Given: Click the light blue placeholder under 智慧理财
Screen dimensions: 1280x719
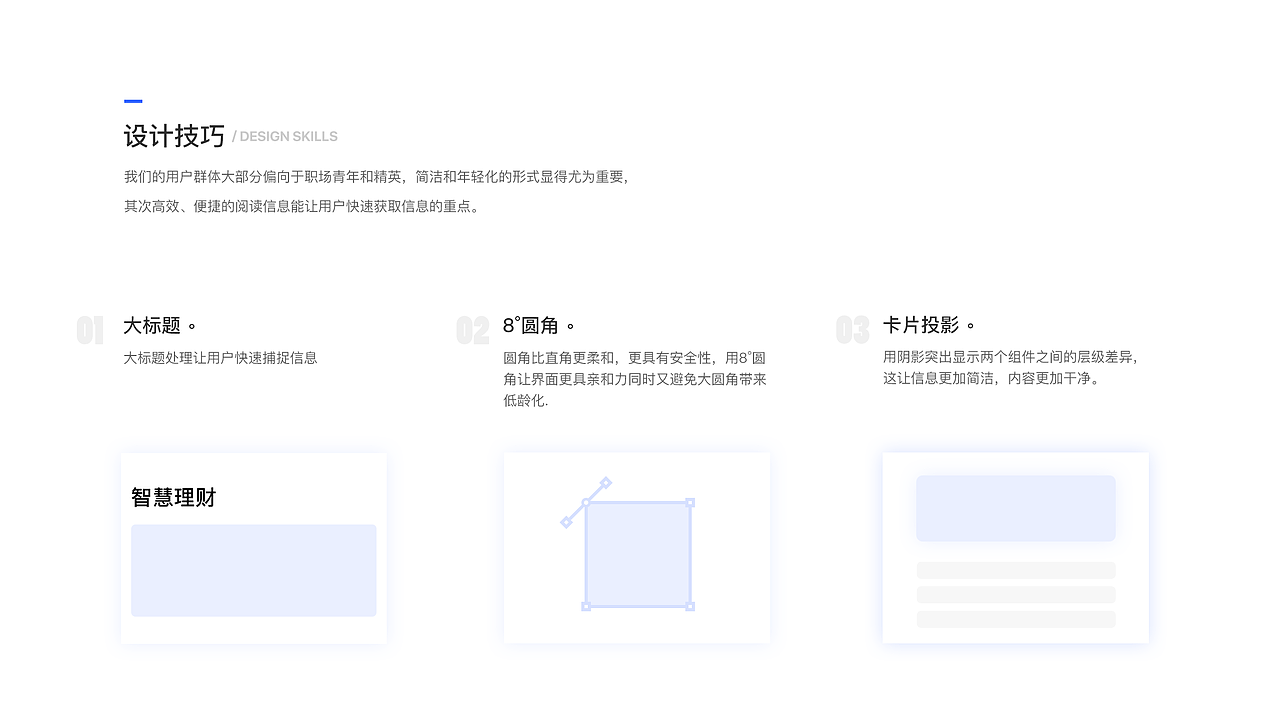Looking at the screenshot, I should (x=253, y=570).
